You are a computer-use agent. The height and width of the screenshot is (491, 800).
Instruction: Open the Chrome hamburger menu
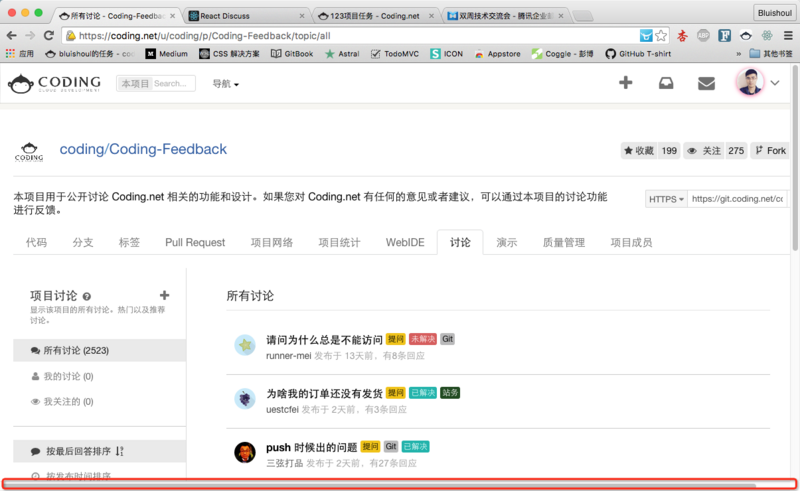(788, 36)
